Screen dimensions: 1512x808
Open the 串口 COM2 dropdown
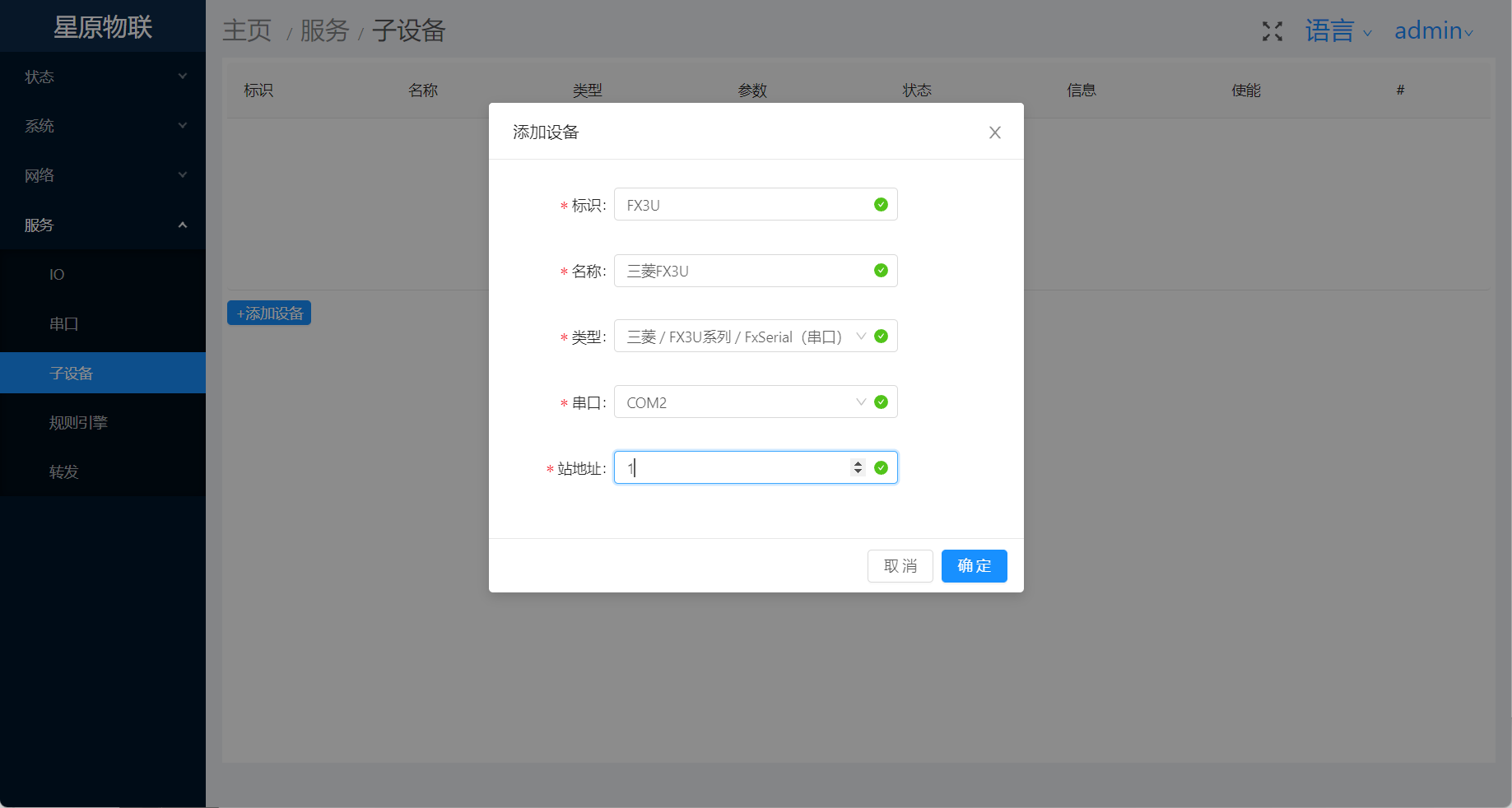(x=756, y=402)
